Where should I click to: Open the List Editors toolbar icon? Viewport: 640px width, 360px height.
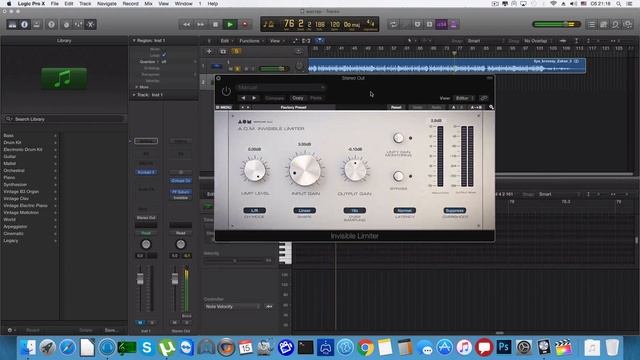pyautogui.click(x=591, y=24)
